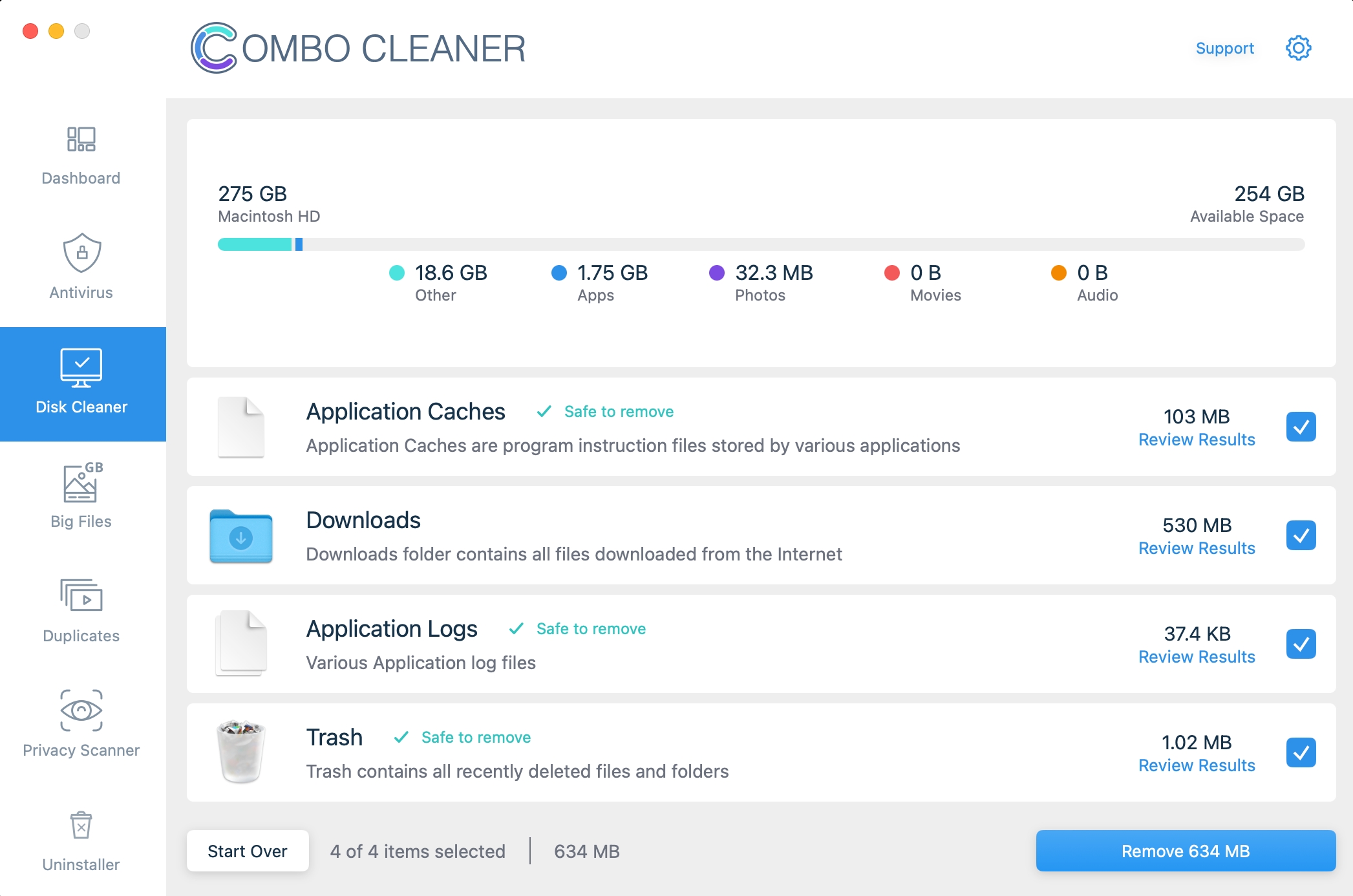The width and height of the screenshot is (1353, 896).
Task: Open the Duplicates icon
Action: 81,595
